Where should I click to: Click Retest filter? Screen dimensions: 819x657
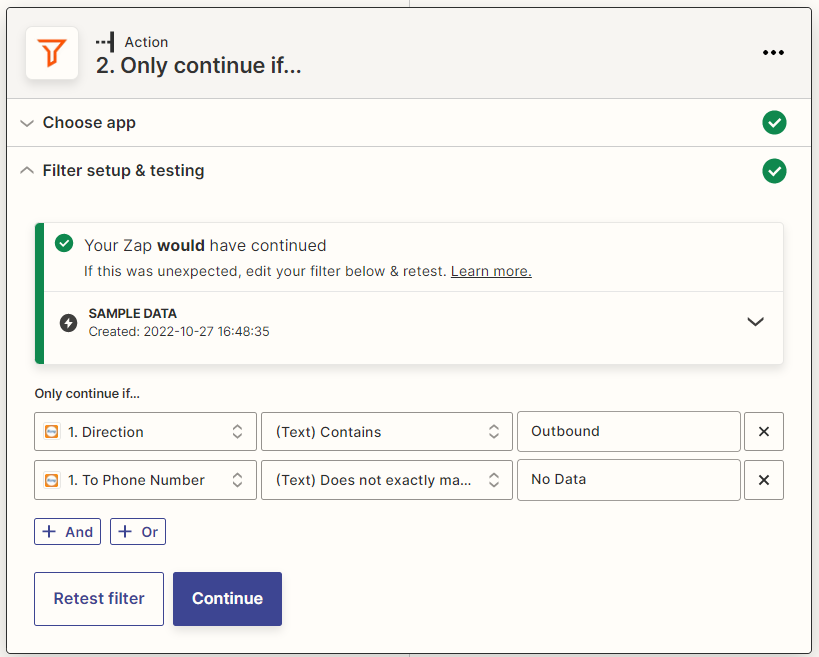pyautogui.click(x=98, y=598)
